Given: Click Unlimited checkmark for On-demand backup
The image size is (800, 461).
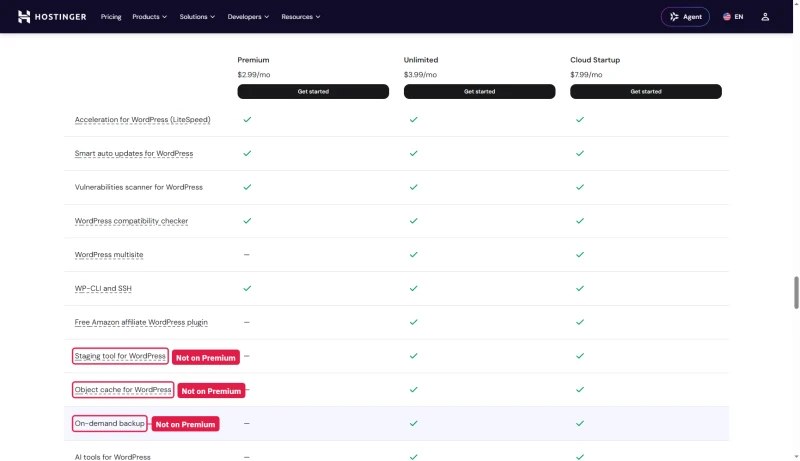Looking at the screenshot, I should (x=413, y=423).
